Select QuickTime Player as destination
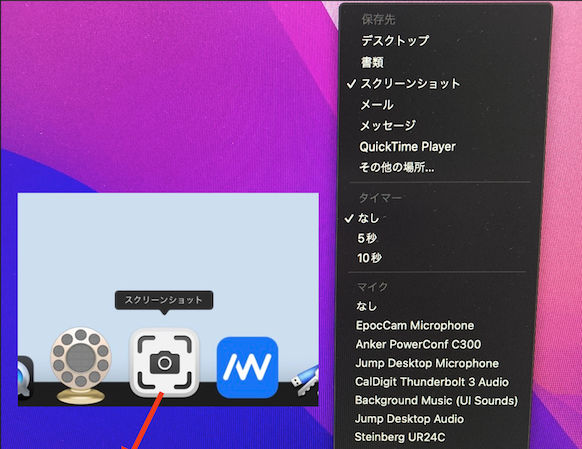 [407, 147]
